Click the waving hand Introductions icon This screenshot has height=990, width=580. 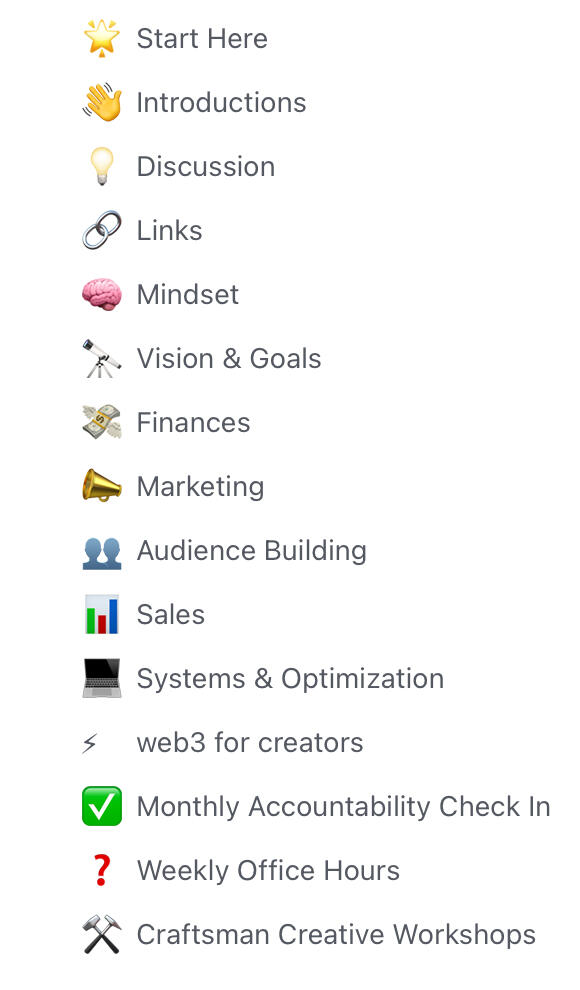click(x=102, y=102)
